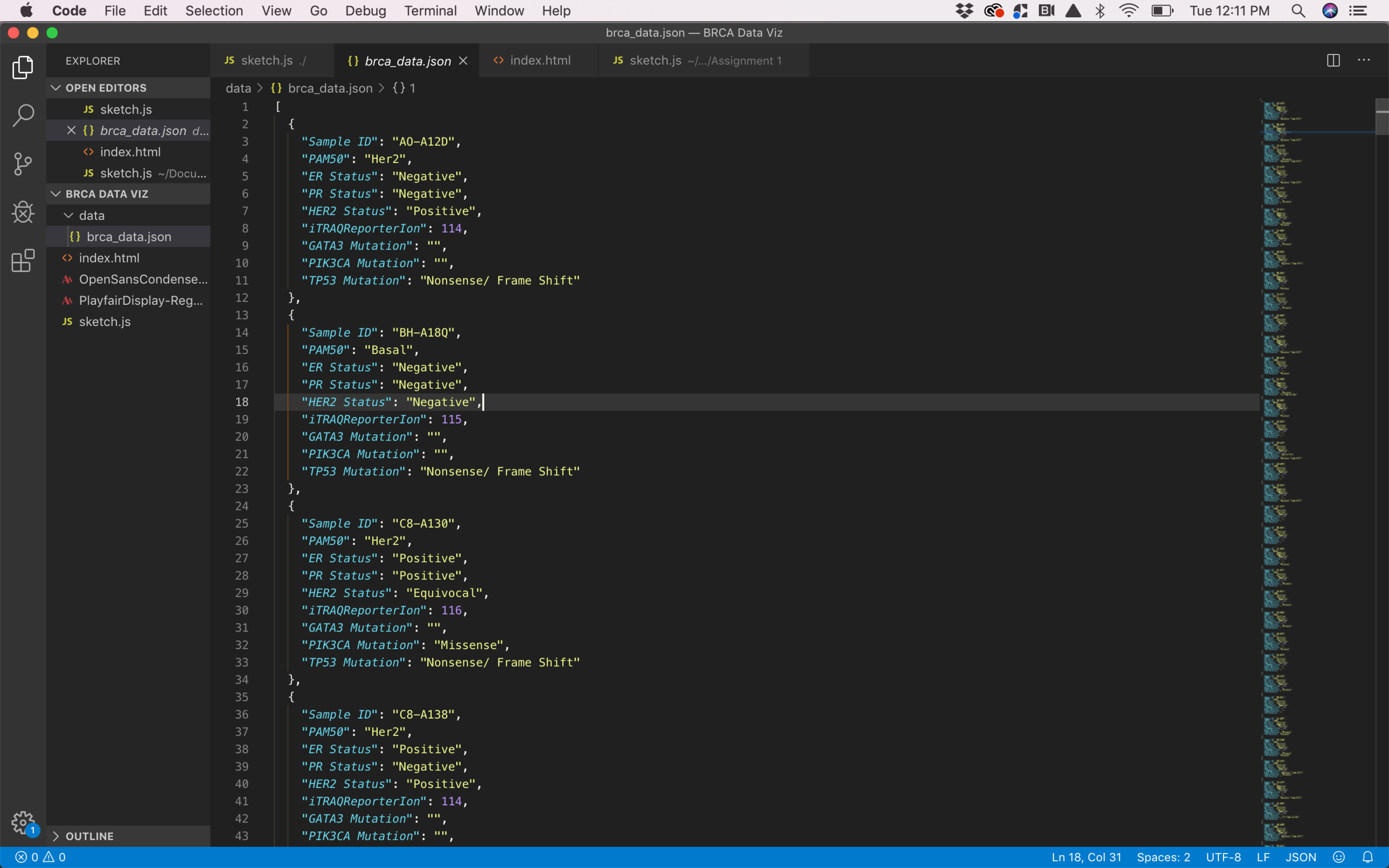1389x868 pixels.
Task: Close the brca_data.json tab
Action: (464, 61)
